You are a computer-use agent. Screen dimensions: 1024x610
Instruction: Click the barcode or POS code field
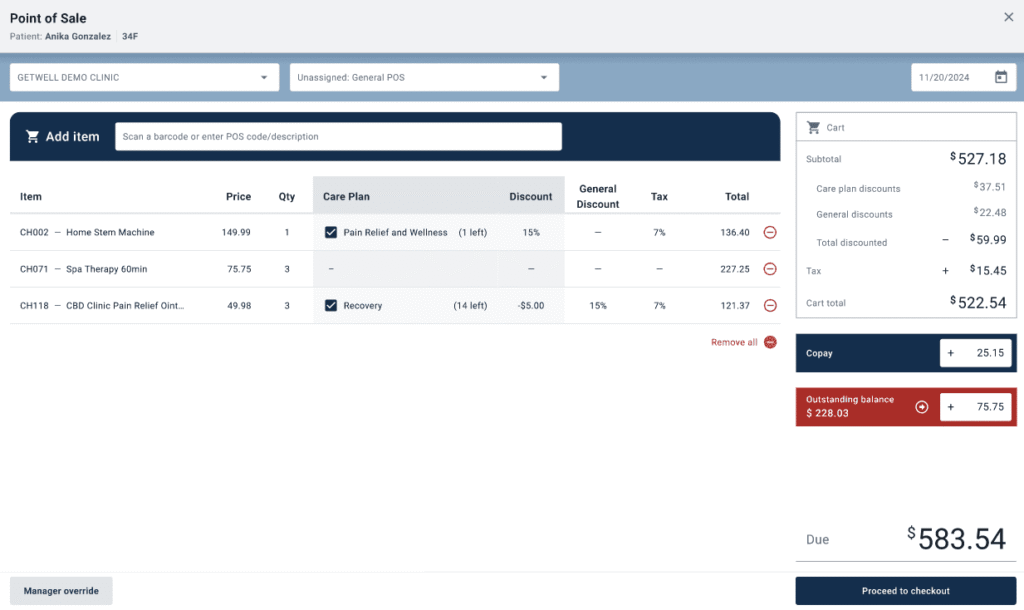click(x=338, y=137)
